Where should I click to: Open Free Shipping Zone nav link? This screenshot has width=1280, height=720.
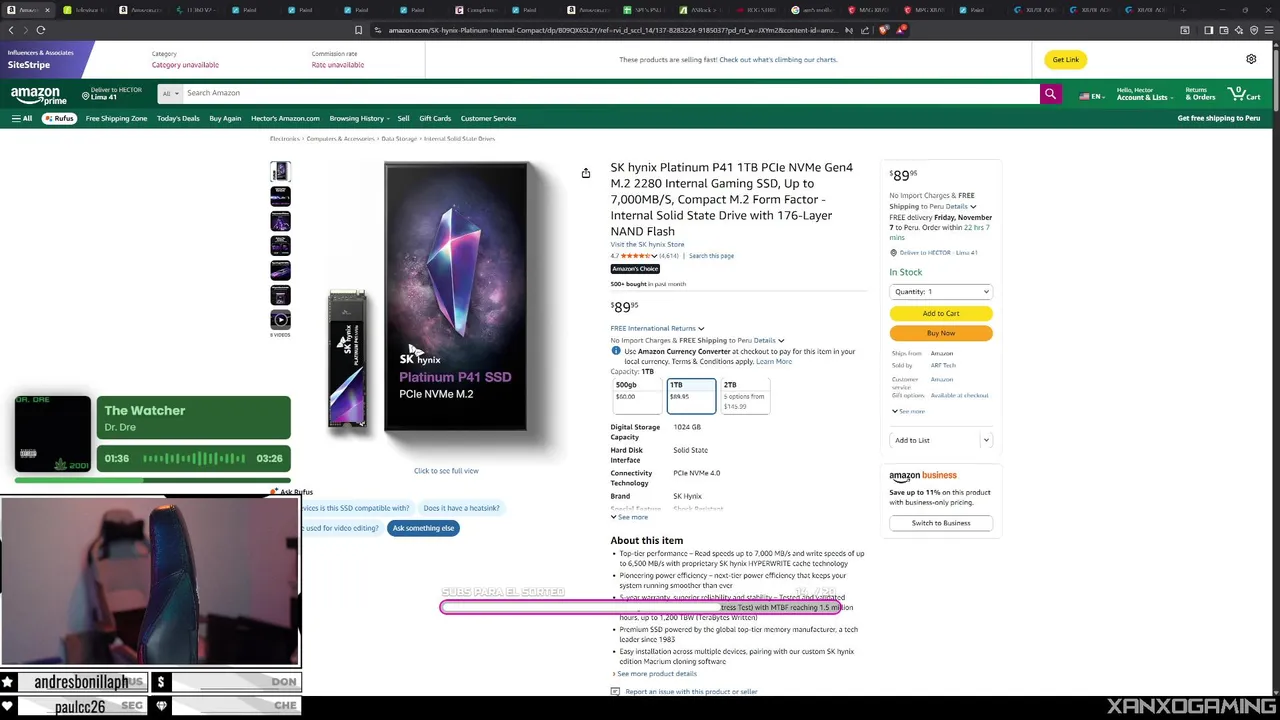116,118
